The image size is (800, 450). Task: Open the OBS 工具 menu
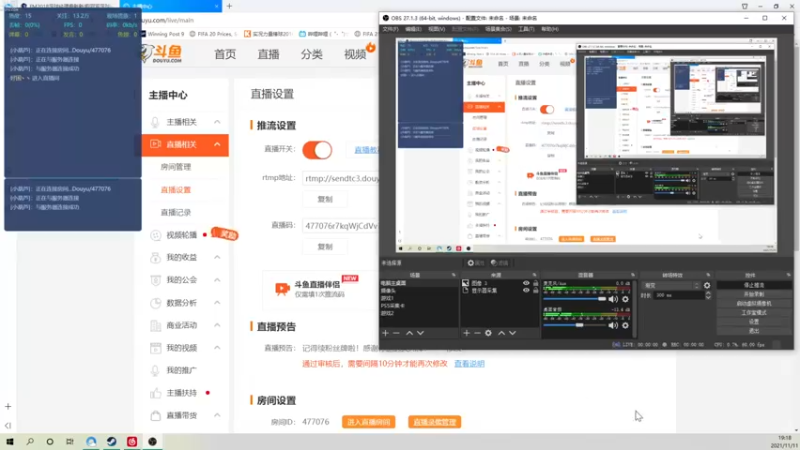point(526,29)
